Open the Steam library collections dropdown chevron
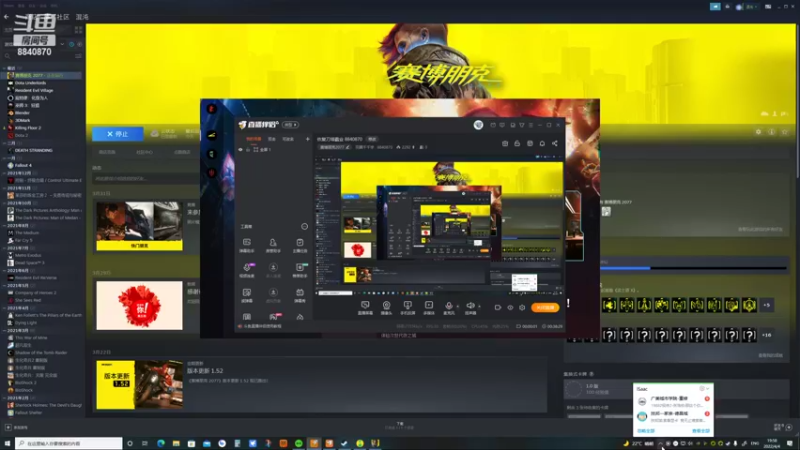Viewport: 800px width, 450px height. point(62,44)
